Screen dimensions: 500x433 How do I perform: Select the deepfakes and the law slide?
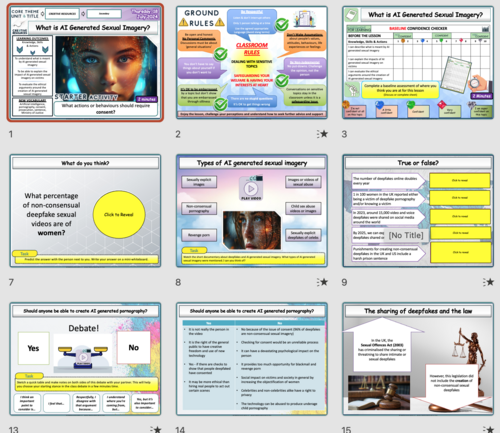click(418, 359)
